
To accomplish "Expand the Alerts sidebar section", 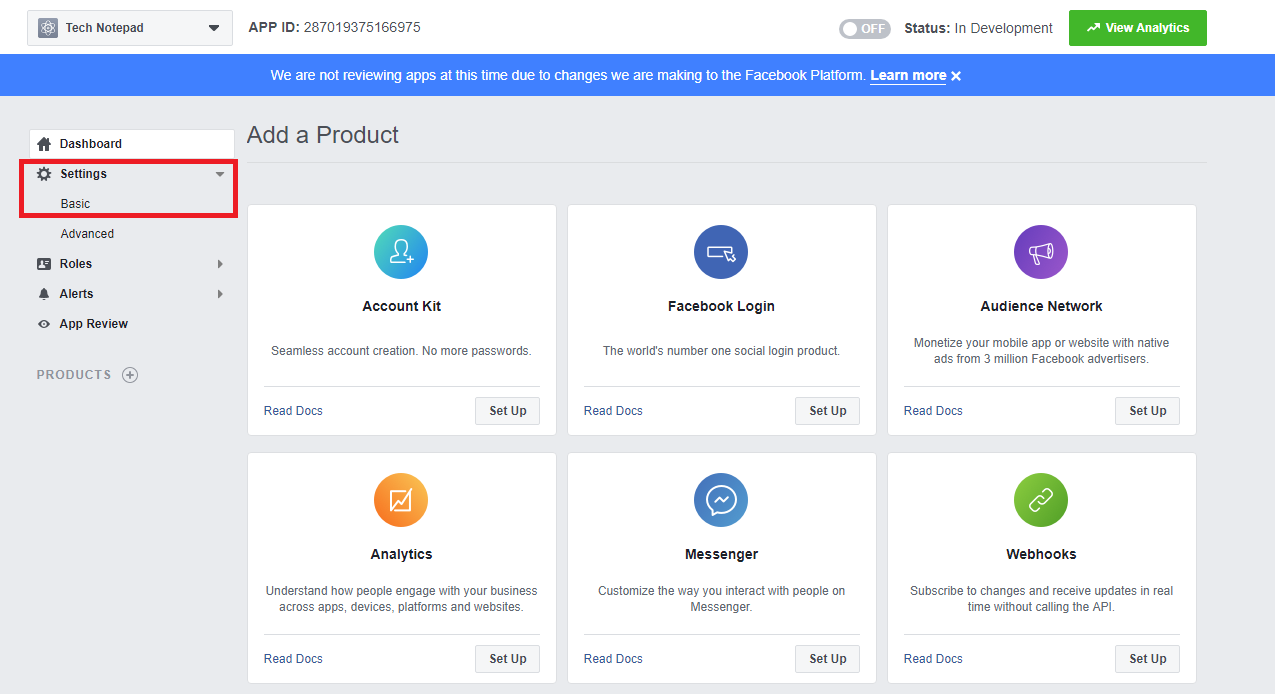I will click(220, 294).
